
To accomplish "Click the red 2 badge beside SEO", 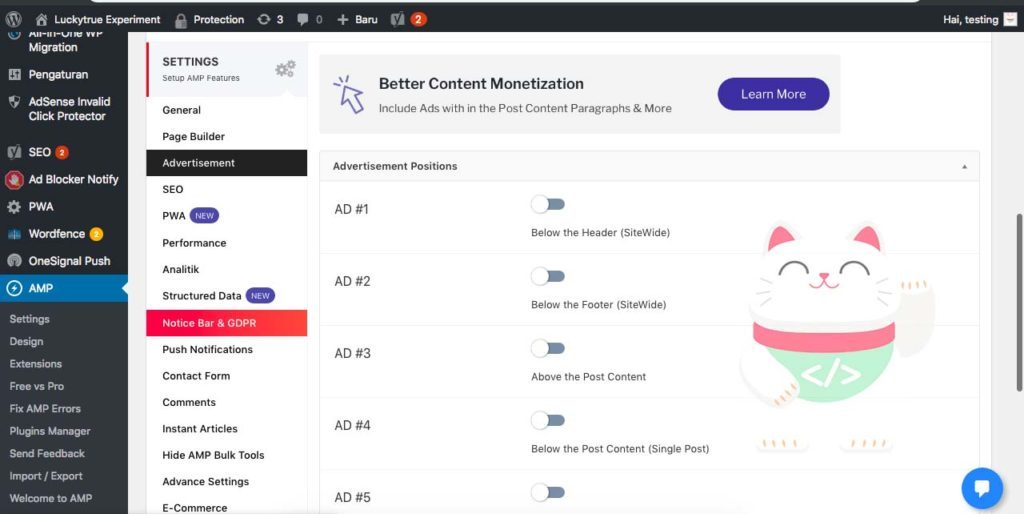I will point(61,152).
